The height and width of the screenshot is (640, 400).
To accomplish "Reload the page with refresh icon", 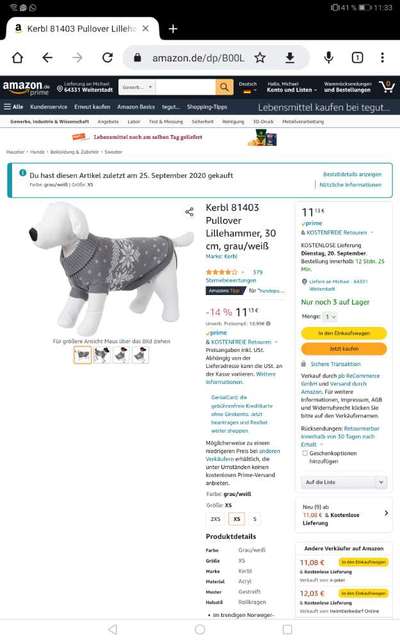I will 107,58.
